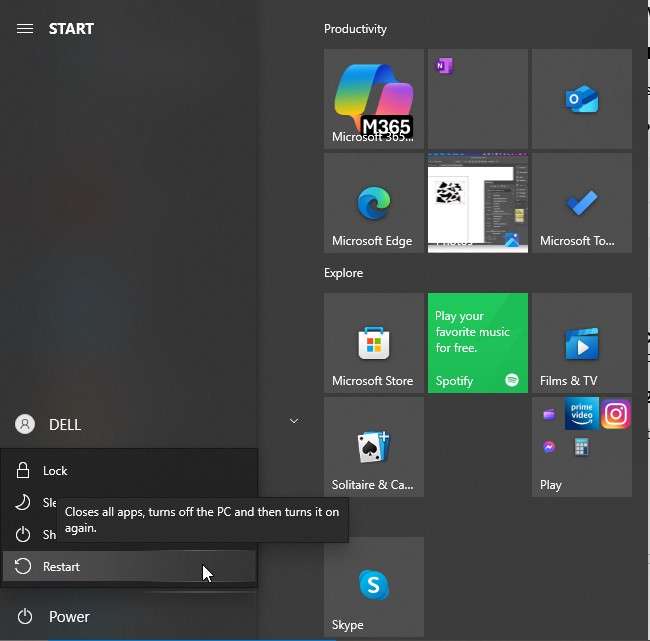The width and height of the screenshot is (650, 641).
Task: Open Calculator icon in Play folder
Action: pos(582,447)
